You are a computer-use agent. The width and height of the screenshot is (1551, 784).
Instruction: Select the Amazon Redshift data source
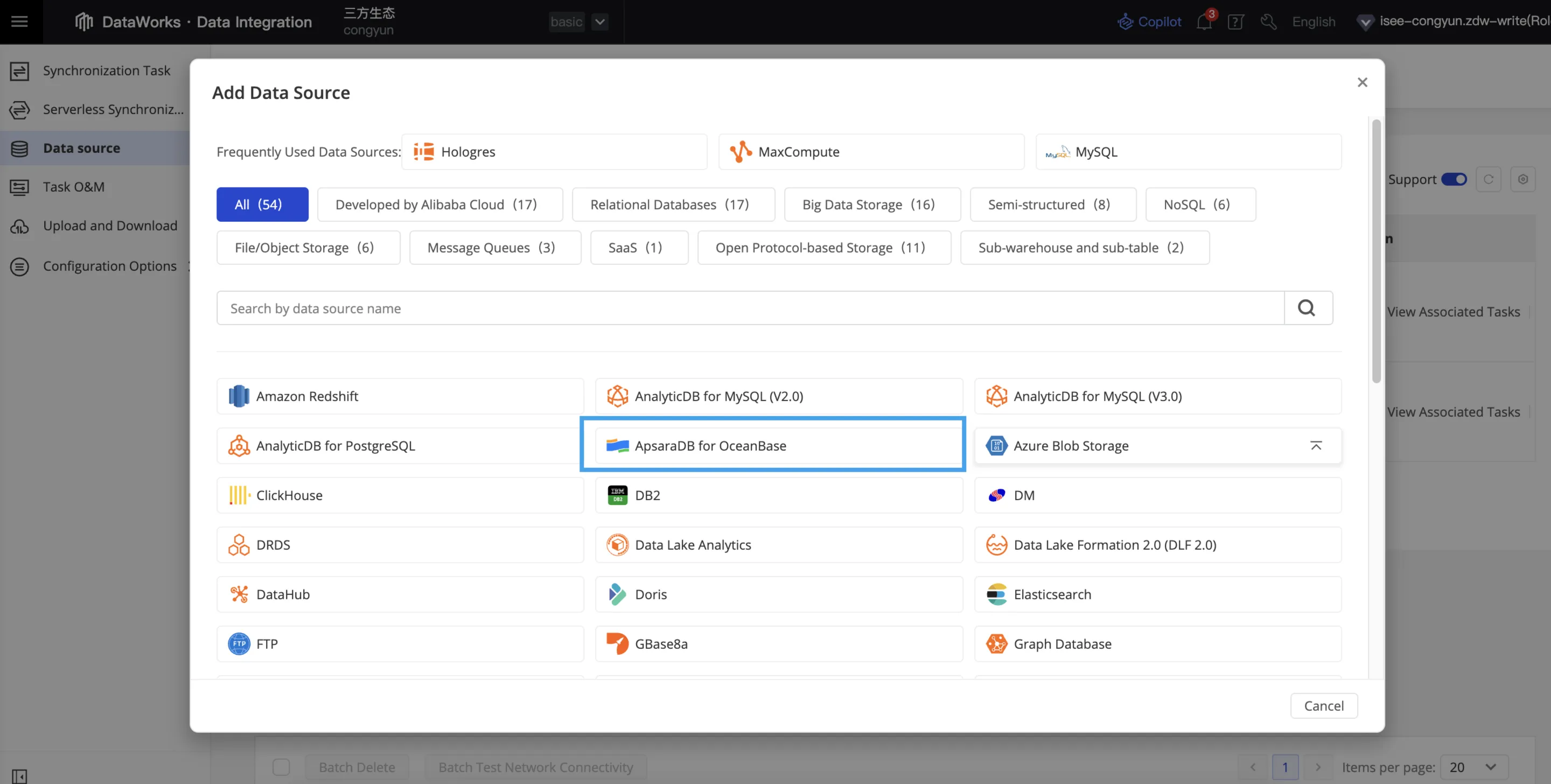click(400, 396)
